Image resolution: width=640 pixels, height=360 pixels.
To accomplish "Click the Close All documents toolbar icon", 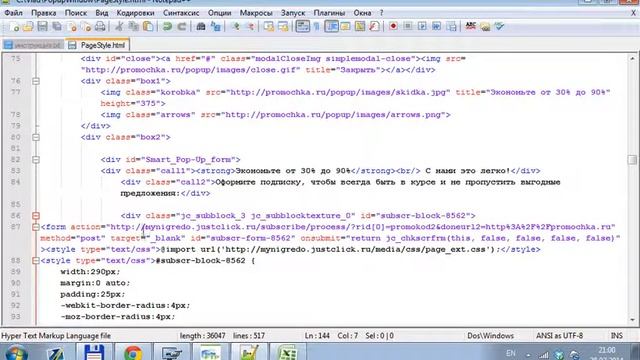I will pyautogui.click(x=86, y=27).
